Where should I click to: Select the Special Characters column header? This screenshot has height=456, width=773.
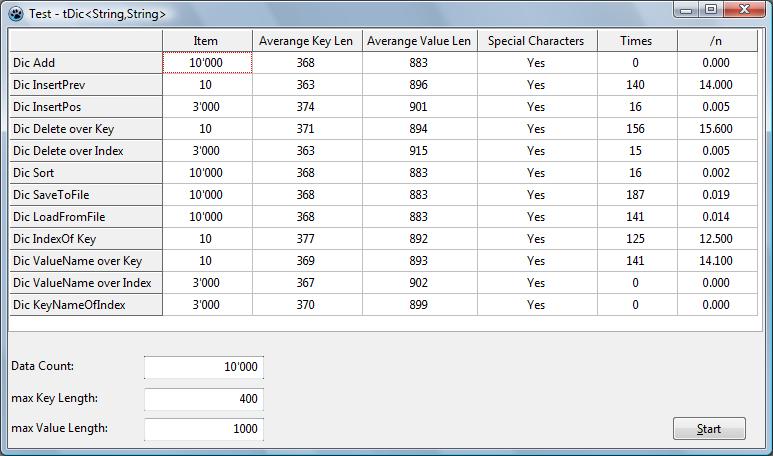[535, 41]
